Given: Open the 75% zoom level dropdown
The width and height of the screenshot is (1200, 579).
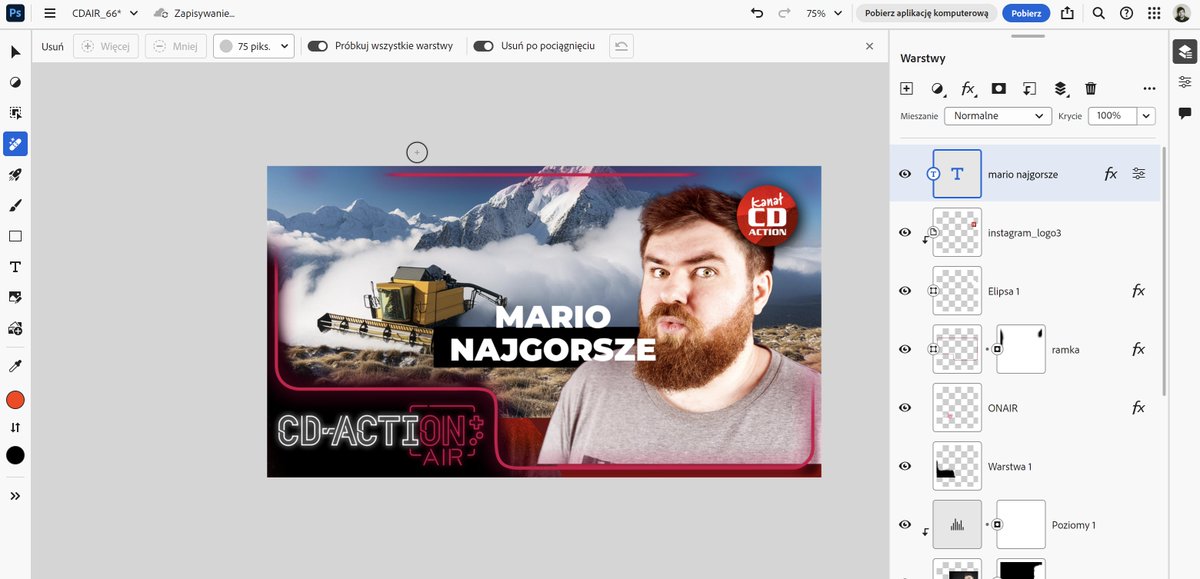Looking at the screenshot, I should [825, 13].
